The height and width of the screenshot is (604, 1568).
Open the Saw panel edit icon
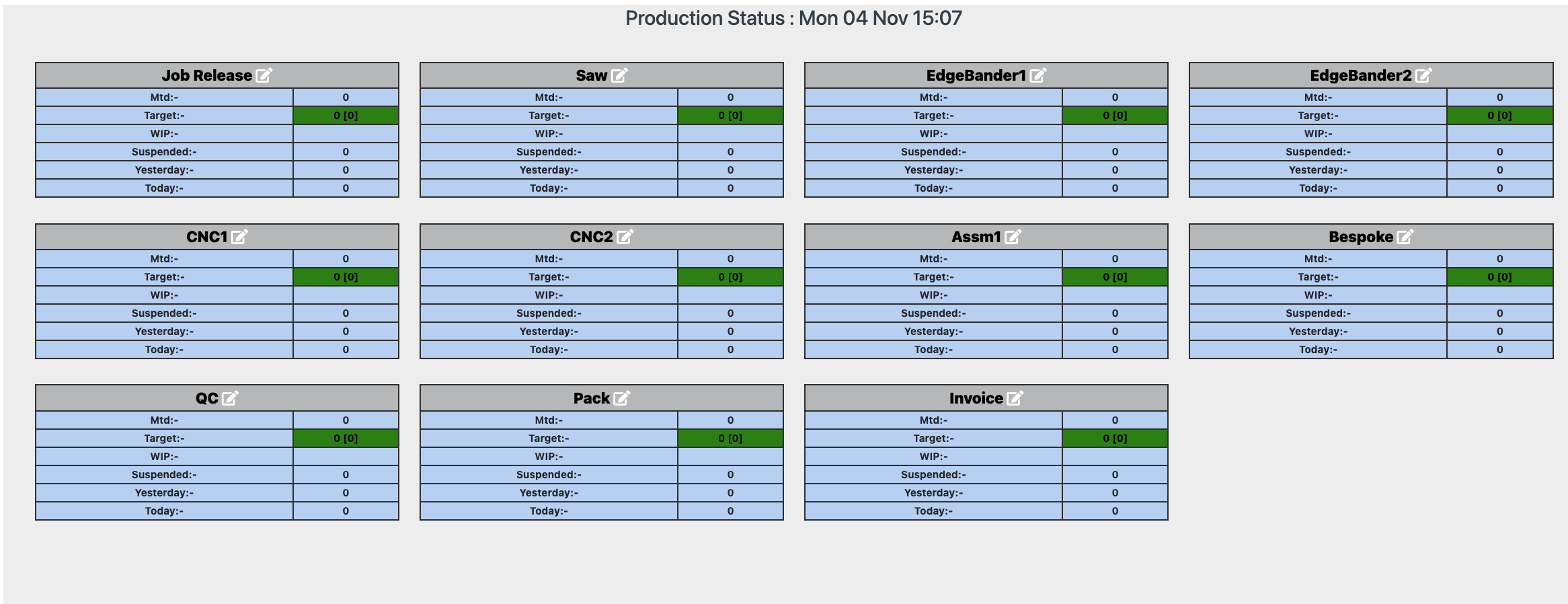coord(619,75)
